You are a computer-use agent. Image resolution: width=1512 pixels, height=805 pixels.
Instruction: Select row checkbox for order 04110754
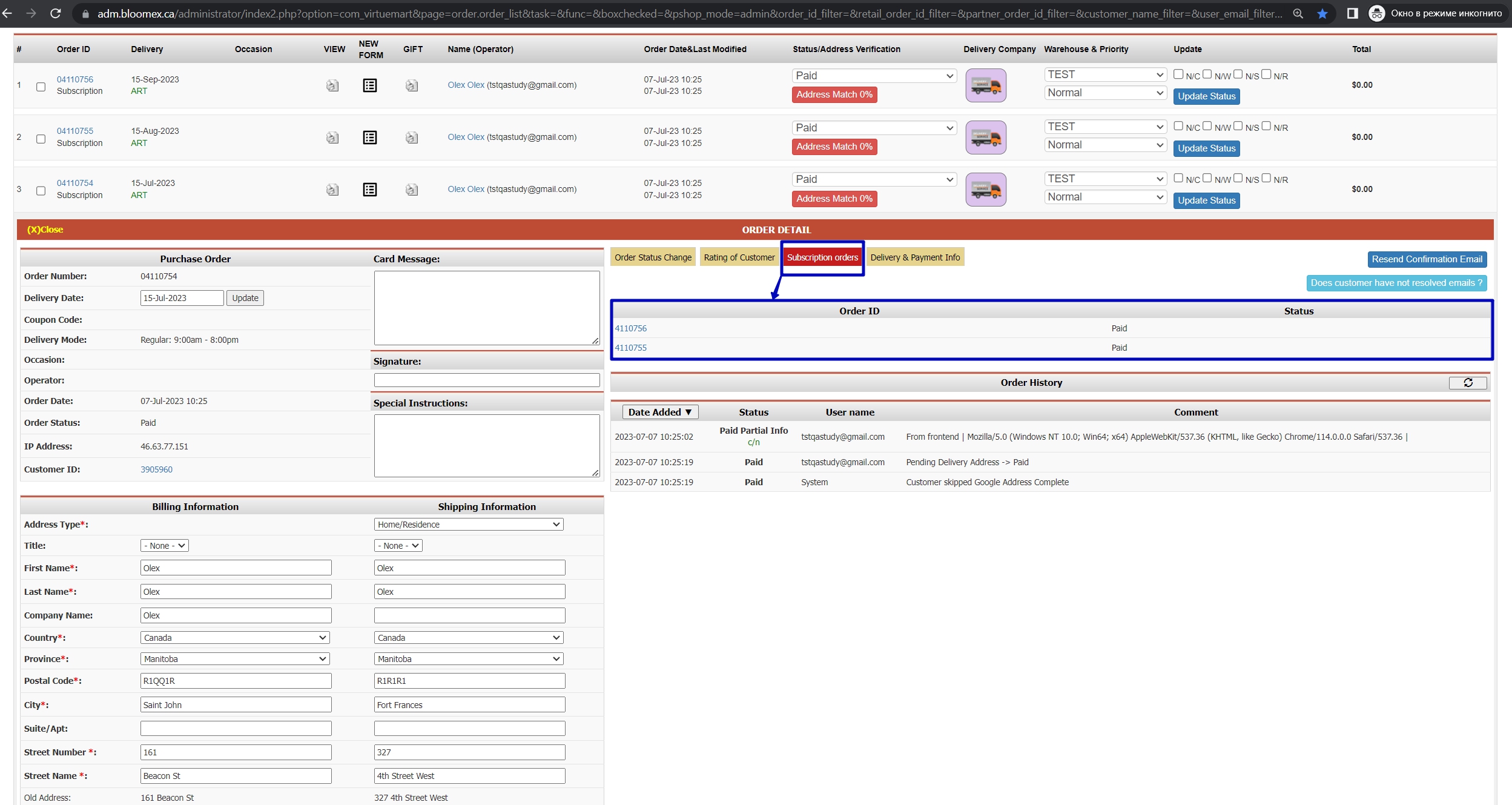coord(41,191)
